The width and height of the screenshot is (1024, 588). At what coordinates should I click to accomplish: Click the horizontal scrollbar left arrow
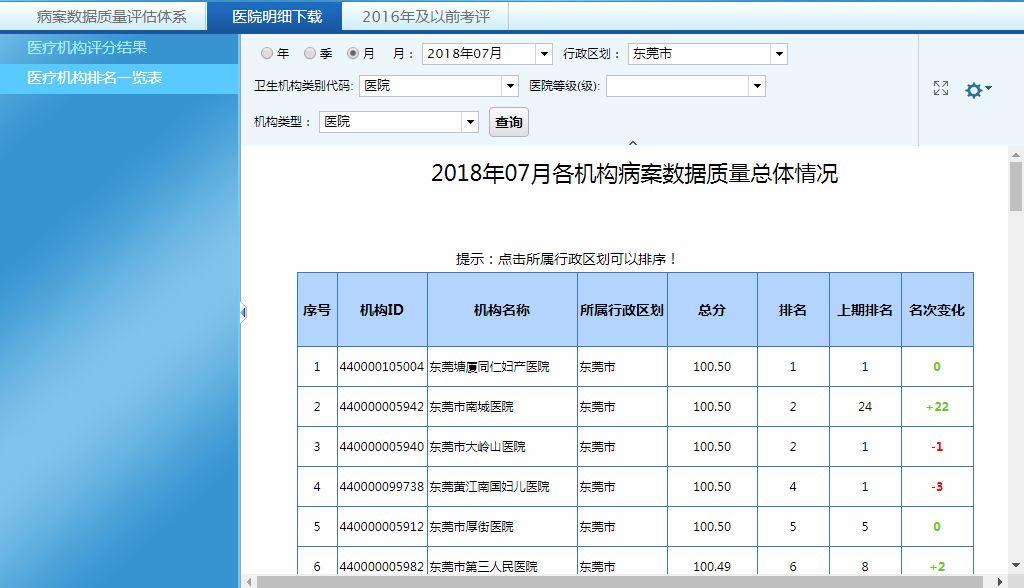[248, 581]
